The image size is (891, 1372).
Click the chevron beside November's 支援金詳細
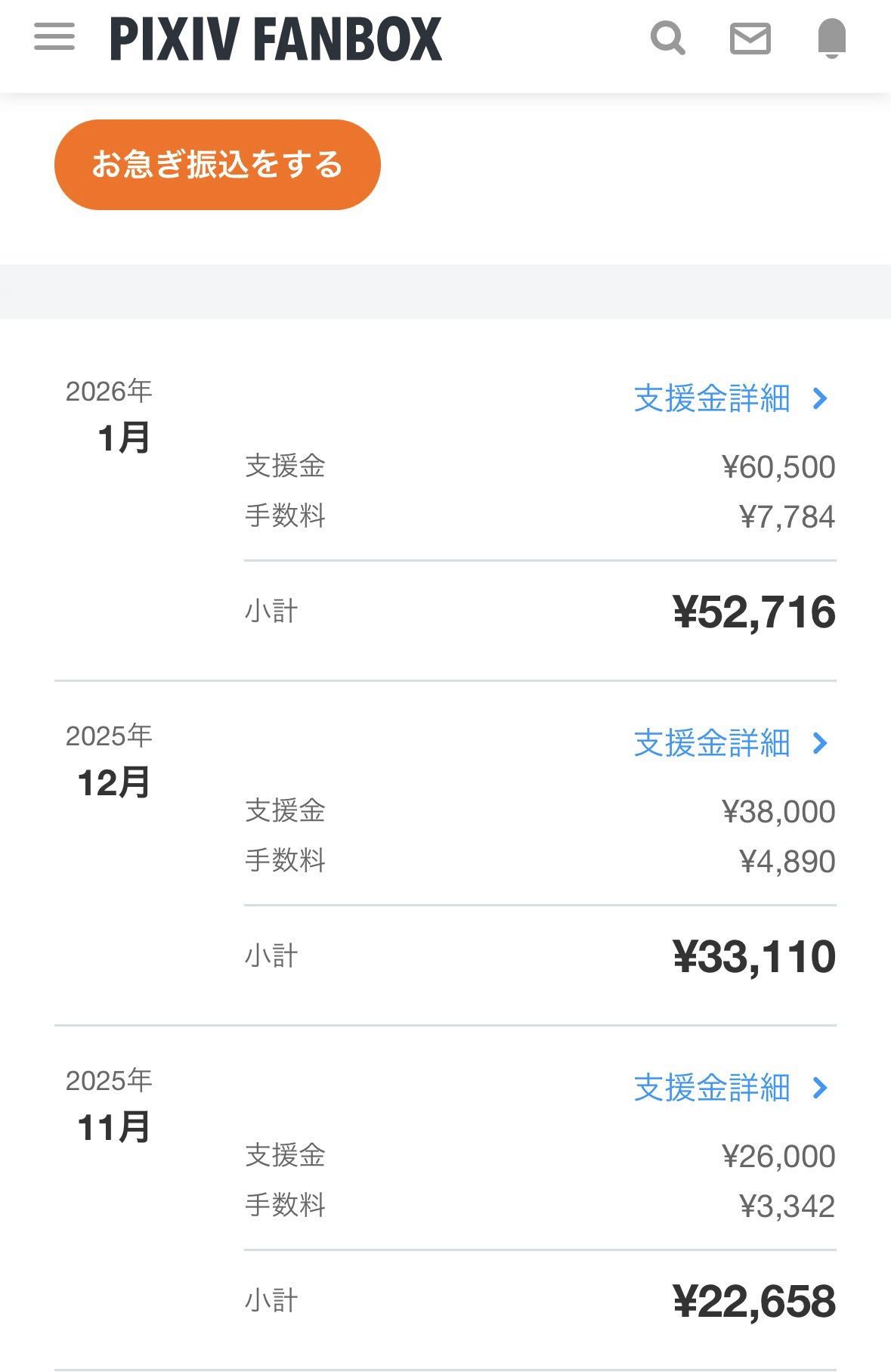point(821,1088)
